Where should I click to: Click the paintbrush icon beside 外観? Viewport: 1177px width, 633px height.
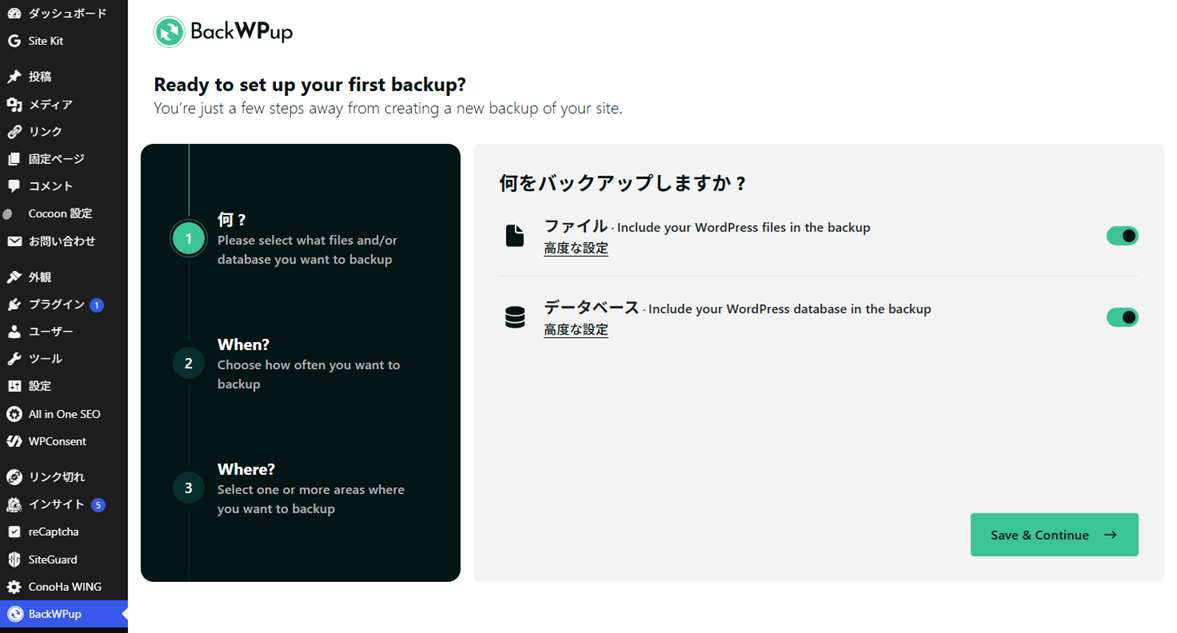tap(14, 277)
